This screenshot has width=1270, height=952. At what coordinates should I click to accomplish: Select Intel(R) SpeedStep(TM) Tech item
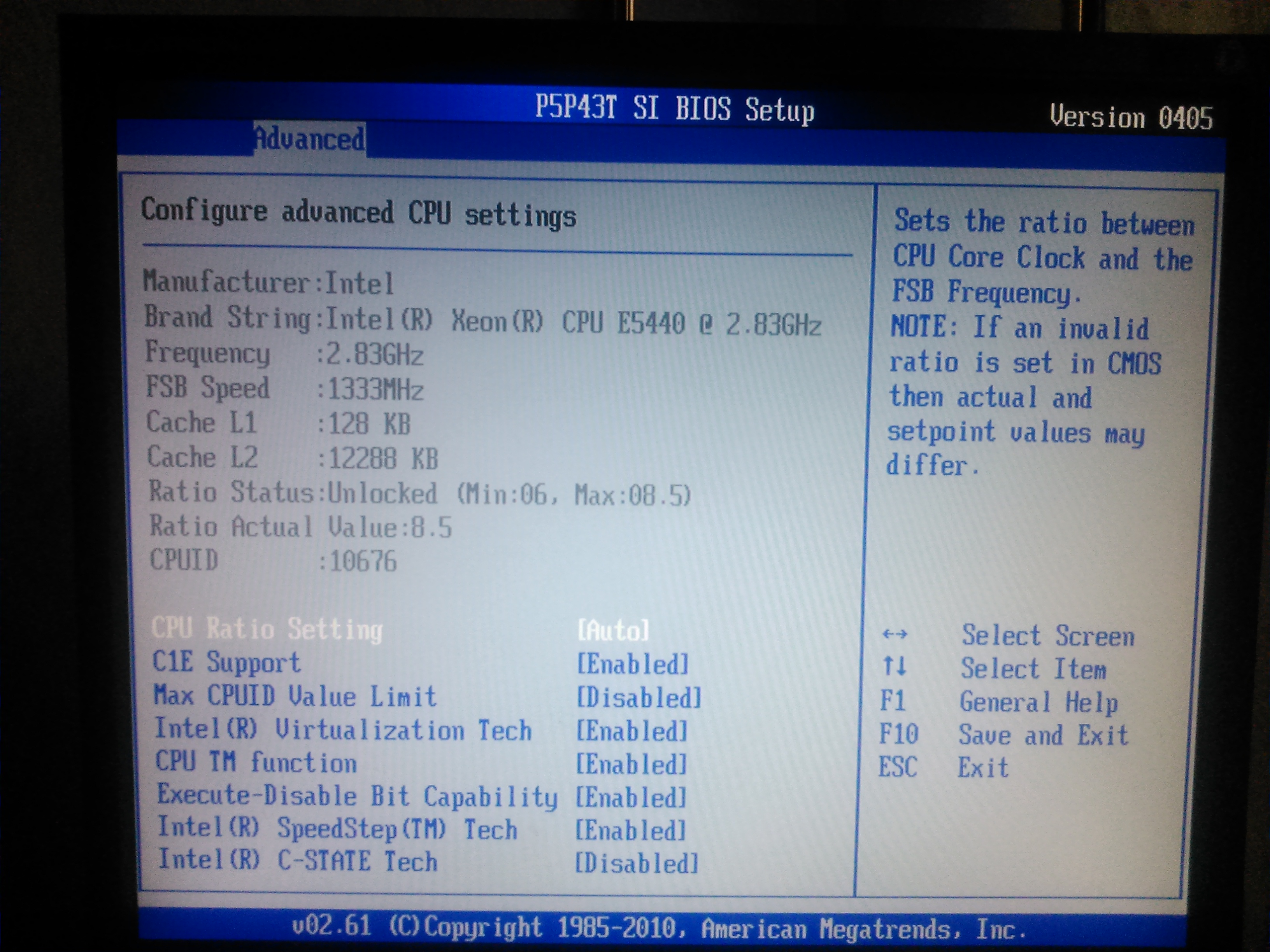(x=338, y=829)
